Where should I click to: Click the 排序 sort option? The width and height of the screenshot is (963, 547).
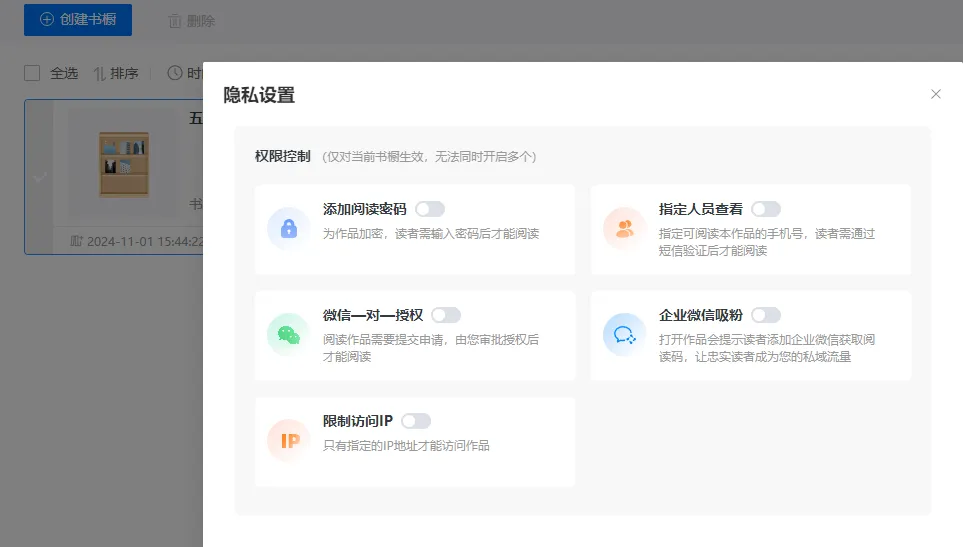115,74
